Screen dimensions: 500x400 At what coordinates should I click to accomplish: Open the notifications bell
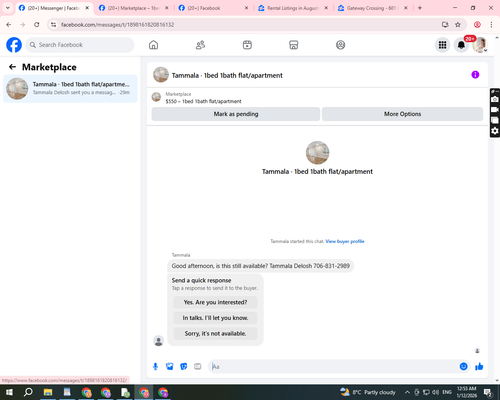click(x=461, y=45)
